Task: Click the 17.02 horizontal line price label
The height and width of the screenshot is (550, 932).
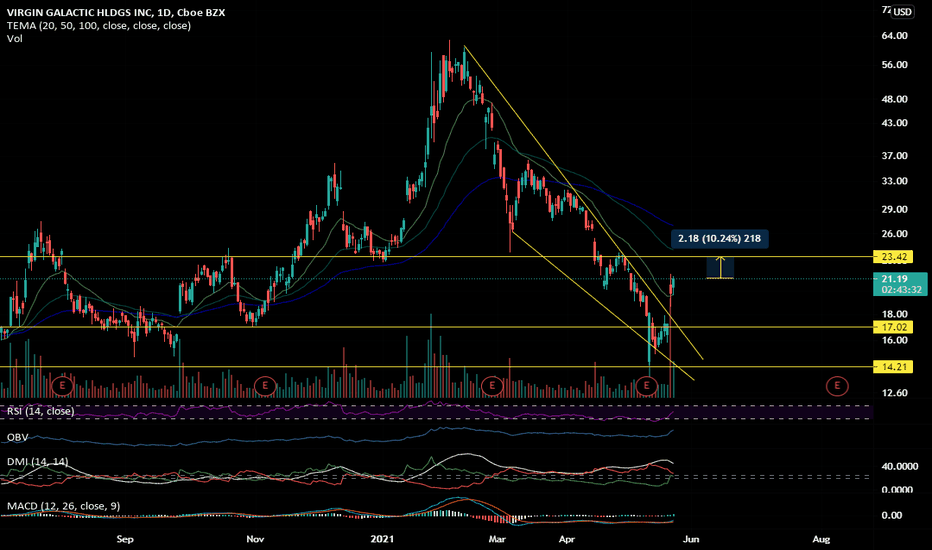Action: tap(893, 327)
